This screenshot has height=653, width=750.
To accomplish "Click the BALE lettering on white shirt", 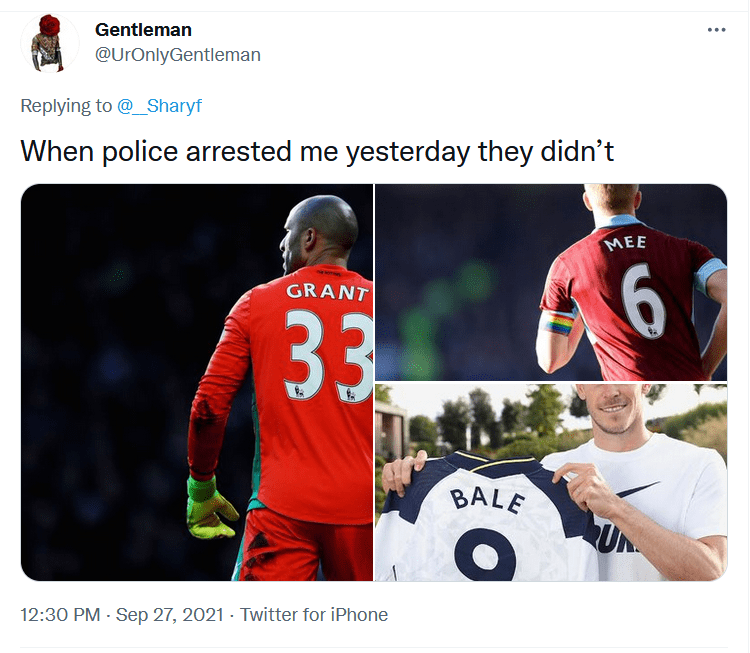I will (487, 499).
